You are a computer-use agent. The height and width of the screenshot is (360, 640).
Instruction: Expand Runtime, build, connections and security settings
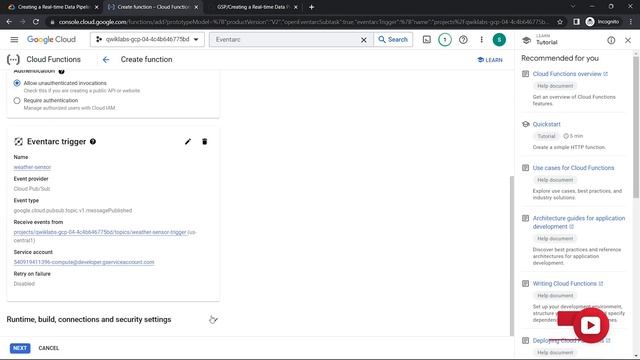[113, 320]
